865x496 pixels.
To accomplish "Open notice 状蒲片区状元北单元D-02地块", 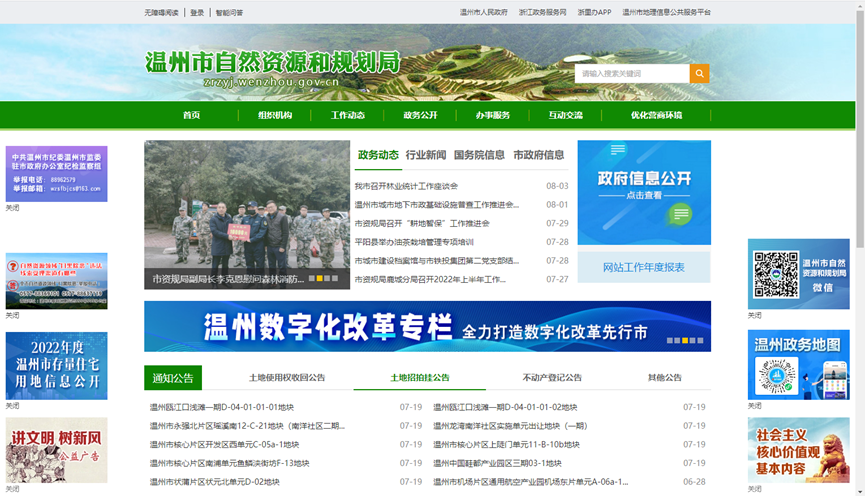I will [214, 482].
